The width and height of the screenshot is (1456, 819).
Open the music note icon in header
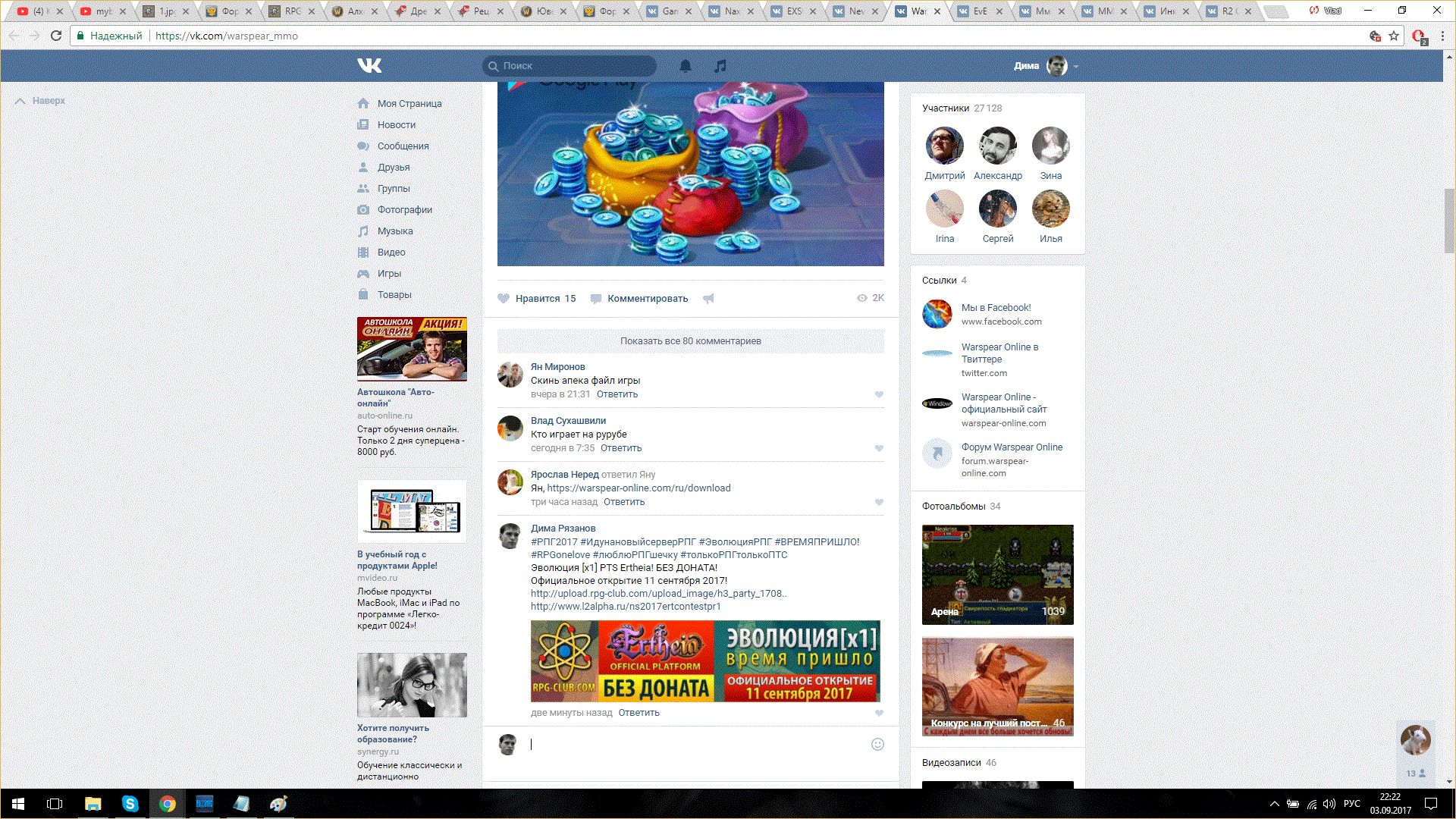coord(720,66)
